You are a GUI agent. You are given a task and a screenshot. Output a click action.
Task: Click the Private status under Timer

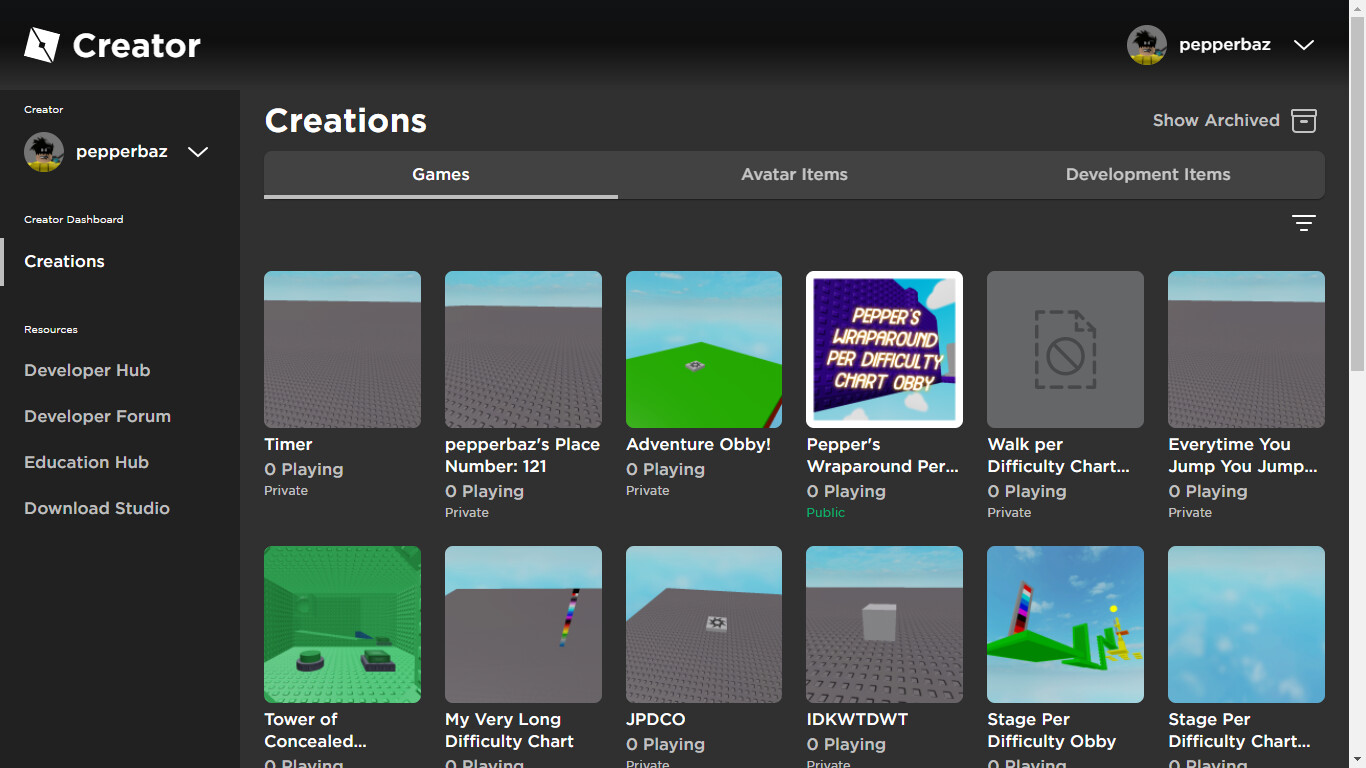coord(285,490)
